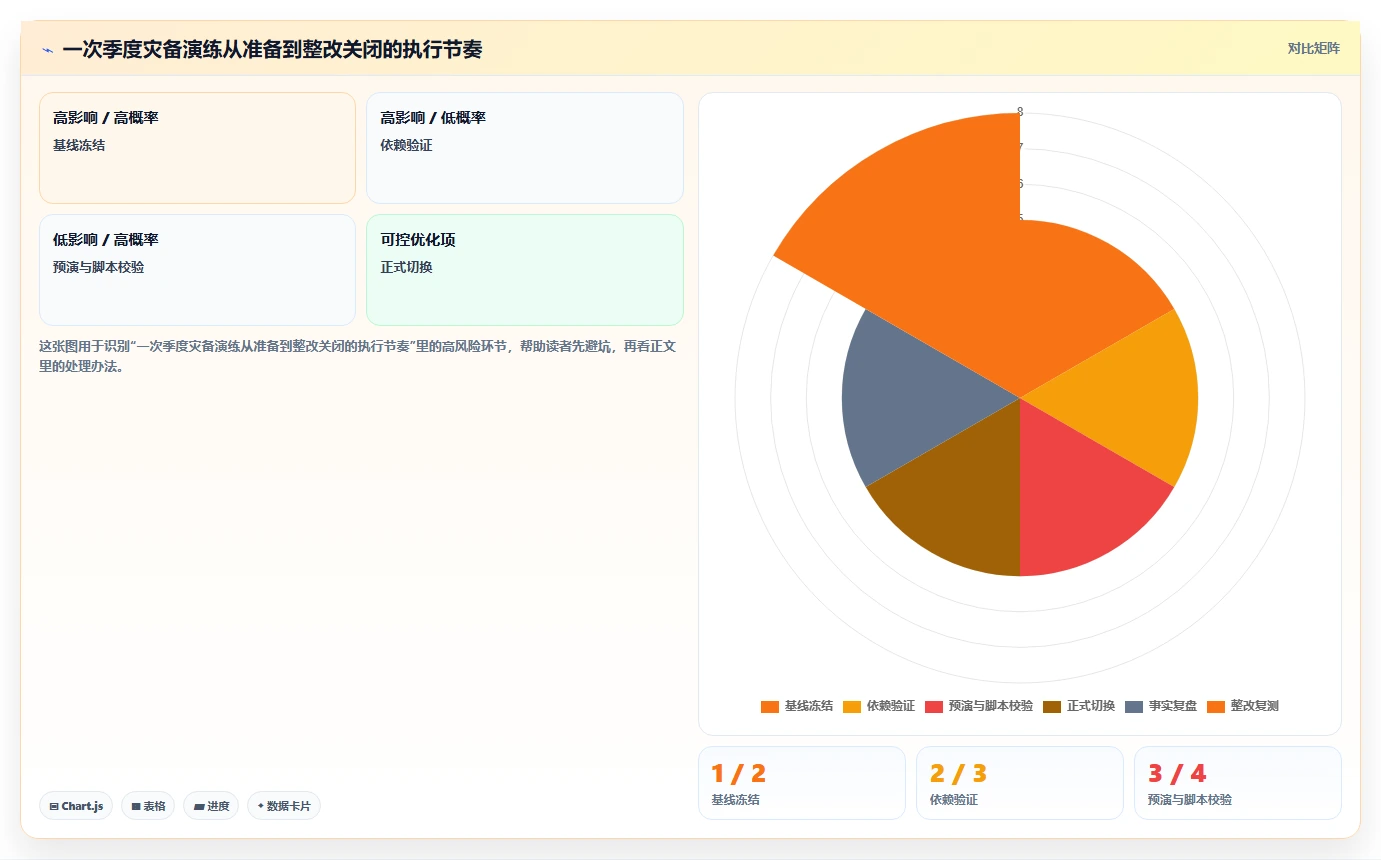Image resolution: width=1381 pixels, height=860 pixels.
Task: Click the 依赖验证 label in the chart legend
Action: (x=890, y=706)
